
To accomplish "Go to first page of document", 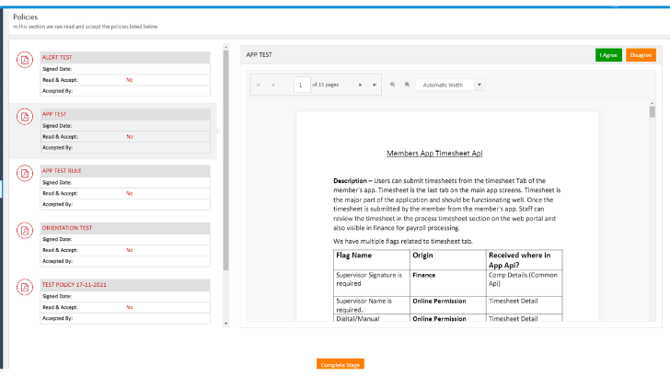I will pos(259,85).
